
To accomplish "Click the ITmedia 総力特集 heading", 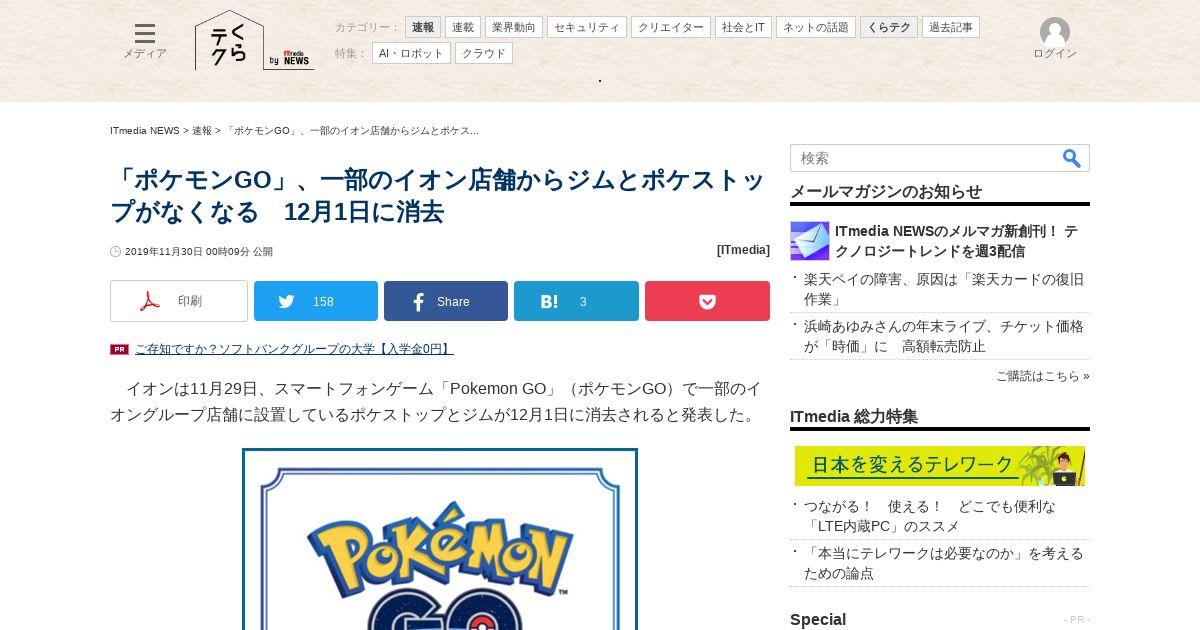I will (x=854, y=416).
